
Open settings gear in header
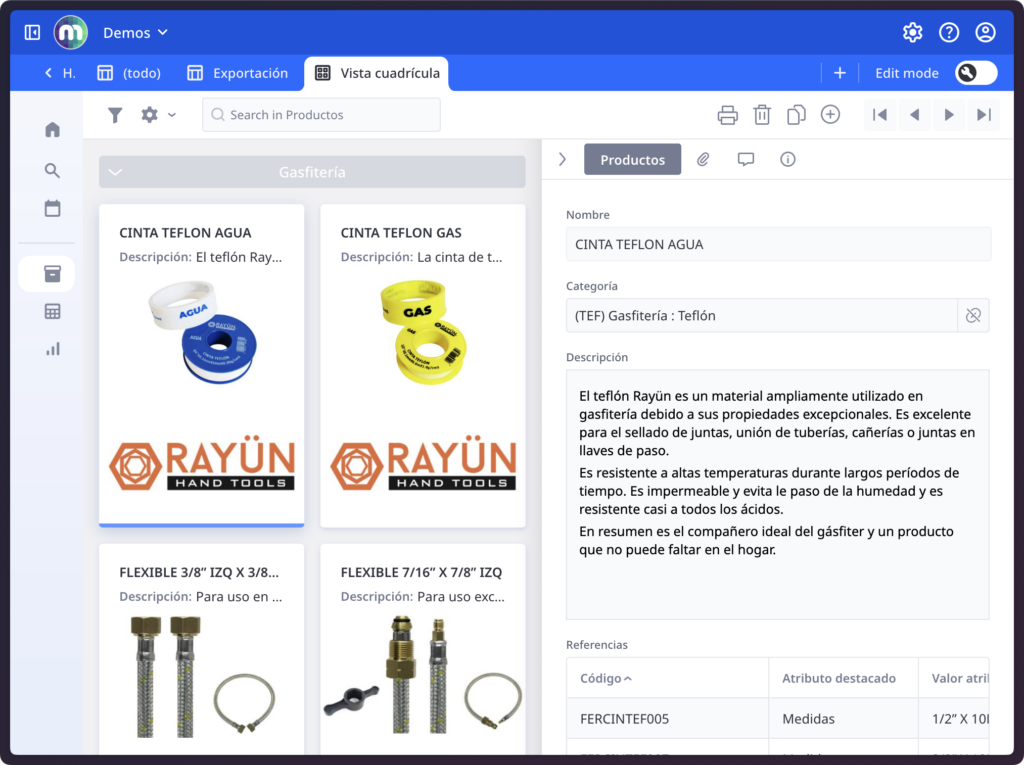coord(912,32)
